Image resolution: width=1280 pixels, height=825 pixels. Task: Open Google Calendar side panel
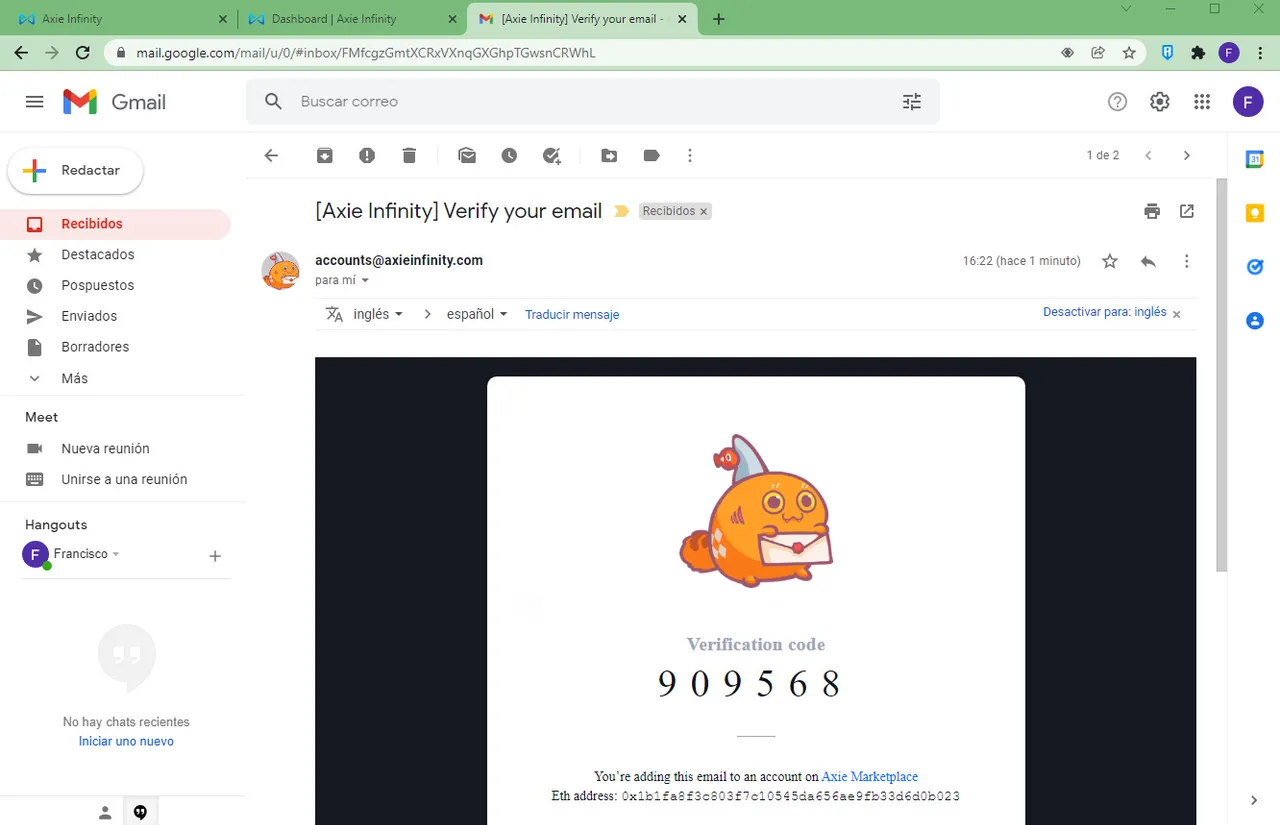click(x=1254, y=159)
